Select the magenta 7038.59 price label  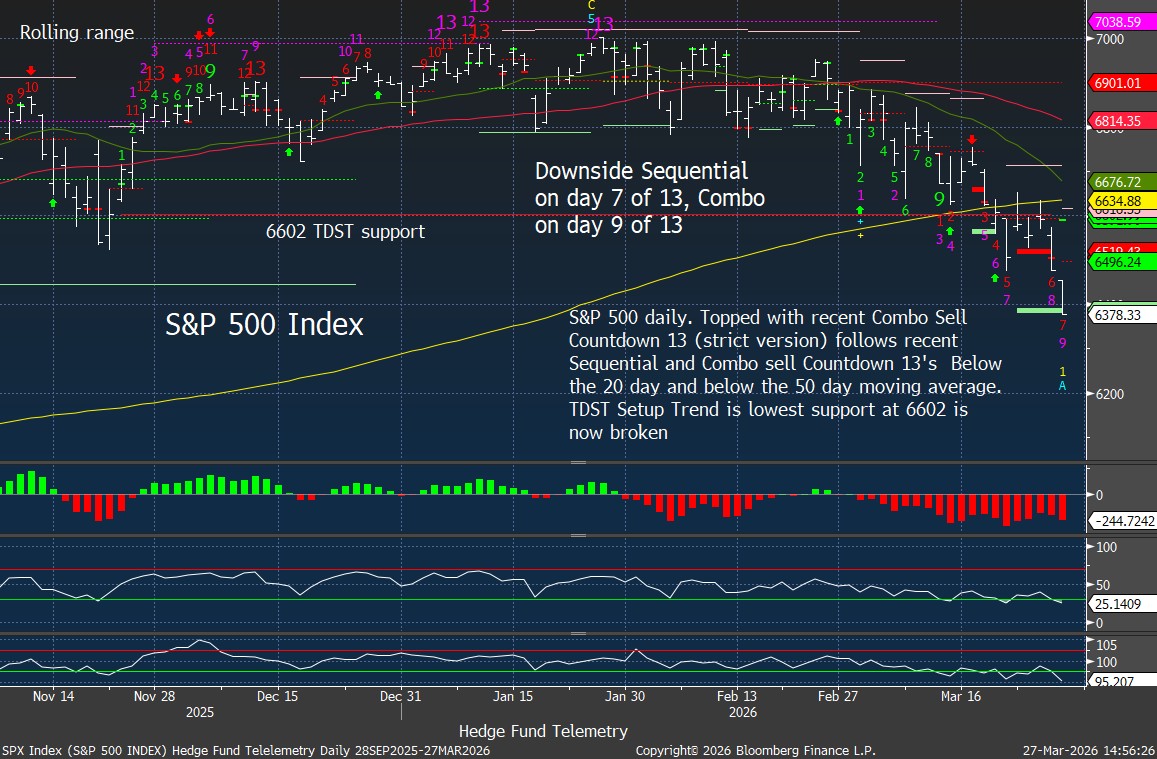[1118, 21]
